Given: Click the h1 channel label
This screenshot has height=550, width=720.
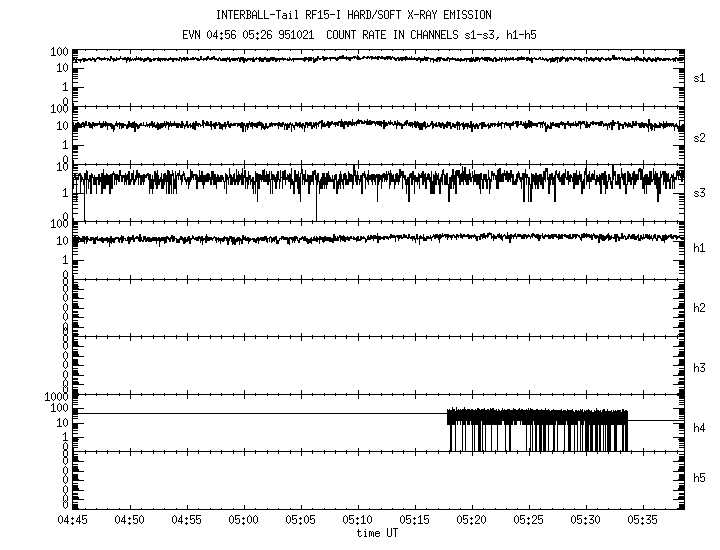Looking at the screenshot, I should point(700,248).
